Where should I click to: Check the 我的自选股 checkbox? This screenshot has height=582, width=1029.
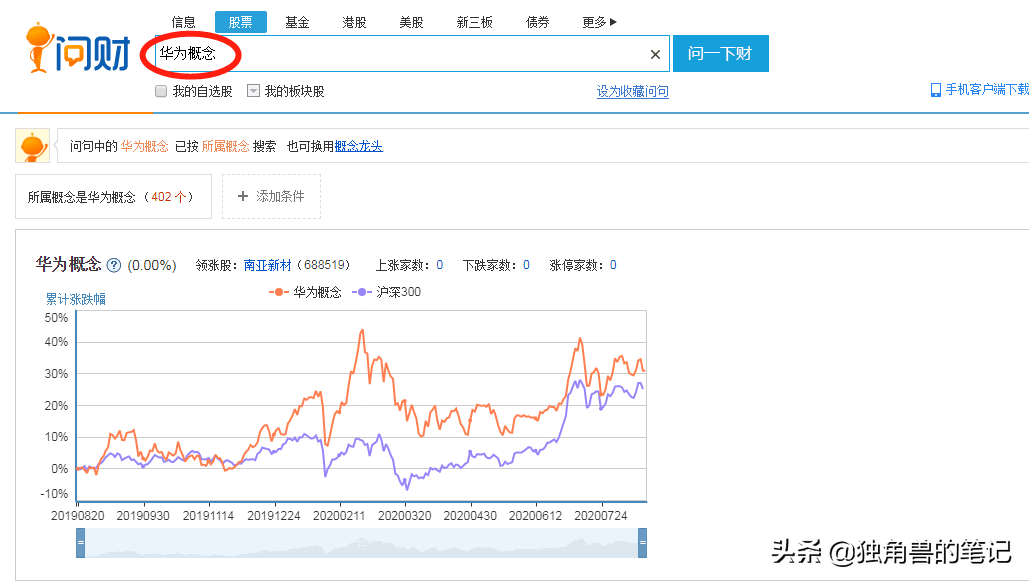click(161, 91)
